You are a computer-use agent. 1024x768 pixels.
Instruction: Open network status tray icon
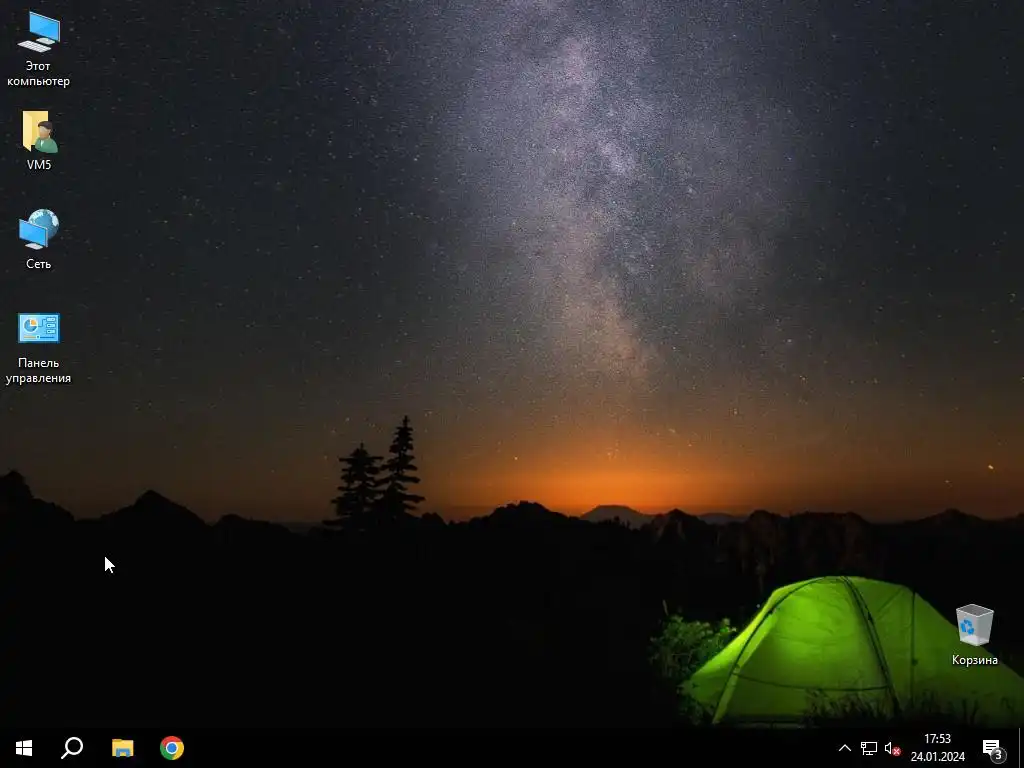(869, 748)
